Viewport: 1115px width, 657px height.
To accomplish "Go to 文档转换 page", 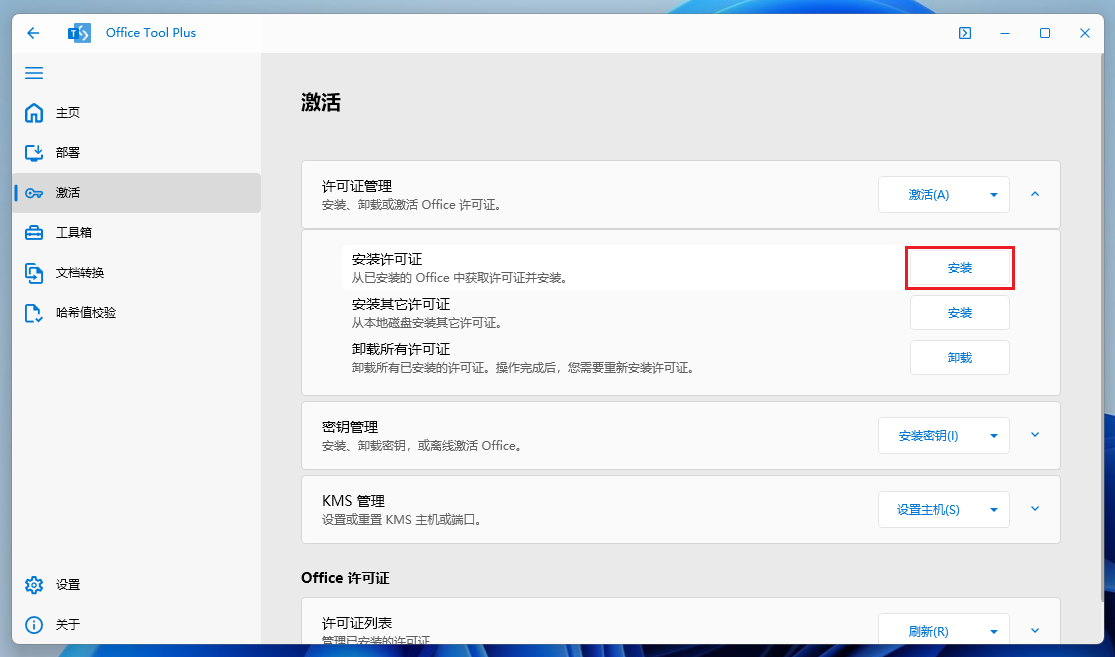I will (x=137, y=272).
